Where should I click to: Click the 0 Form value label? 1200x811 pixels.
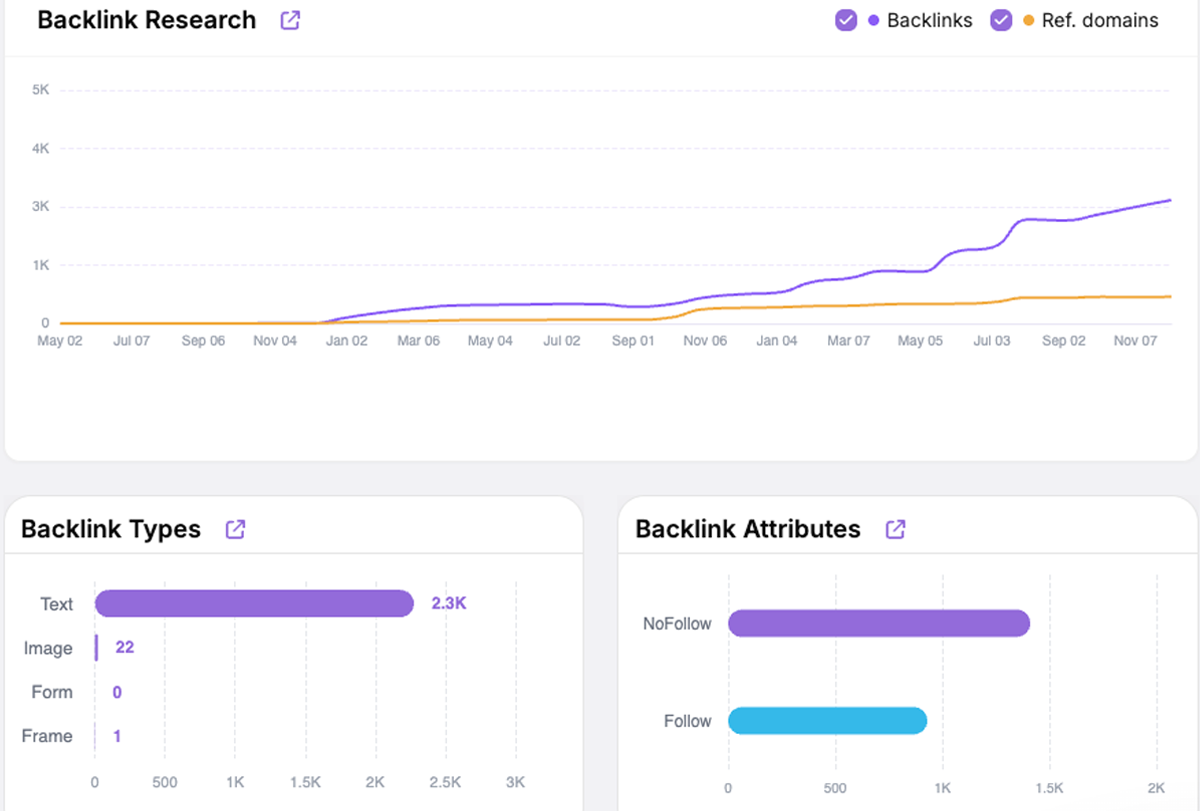click(x=117, y=692)
